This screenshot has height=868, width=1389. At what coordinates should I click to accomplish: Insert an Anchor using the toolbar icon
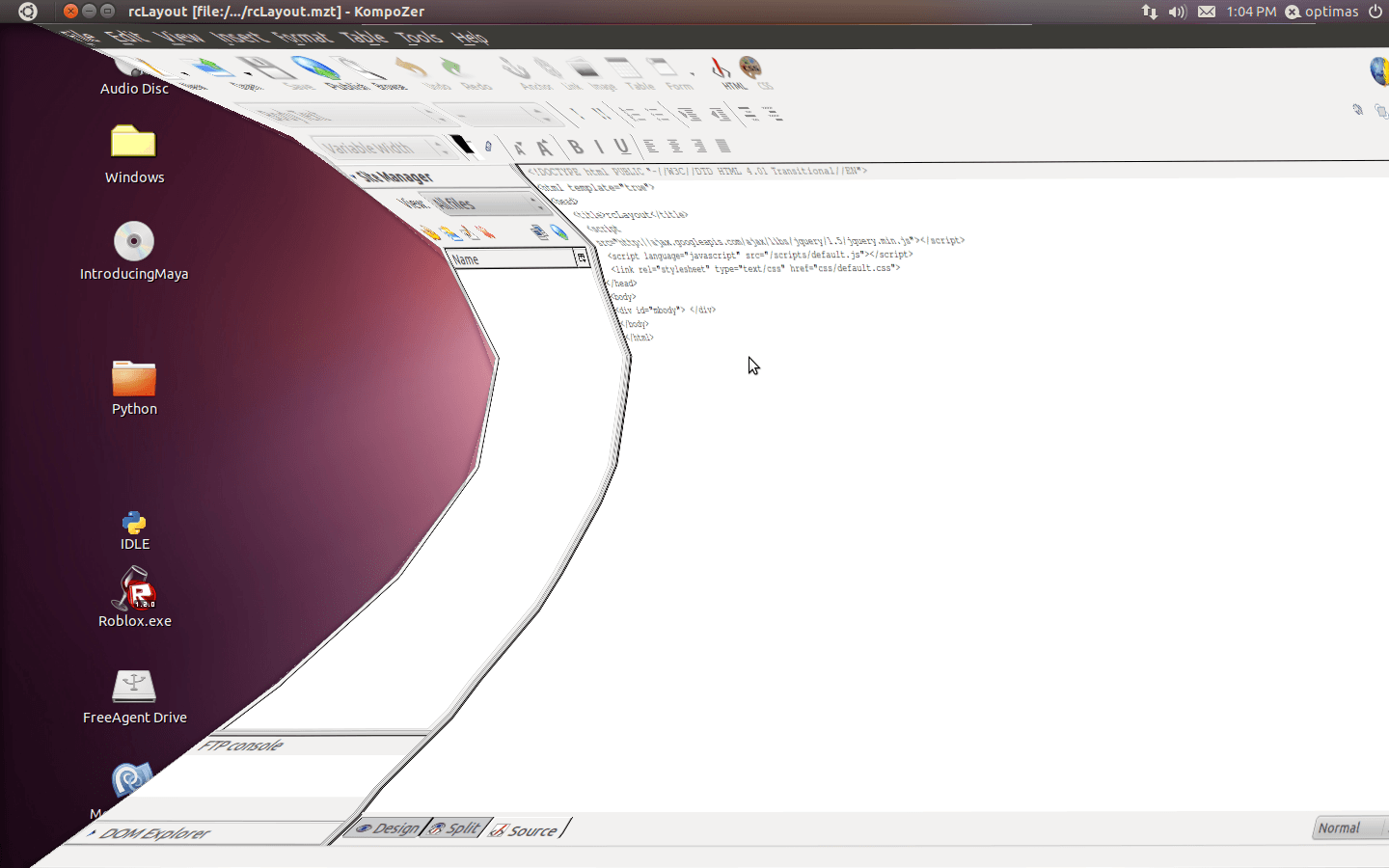point(515,68)
